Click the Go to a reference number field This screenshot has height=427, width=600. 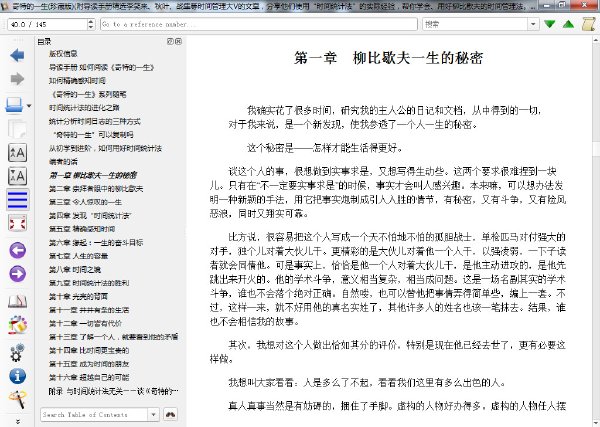click(259, 24)
